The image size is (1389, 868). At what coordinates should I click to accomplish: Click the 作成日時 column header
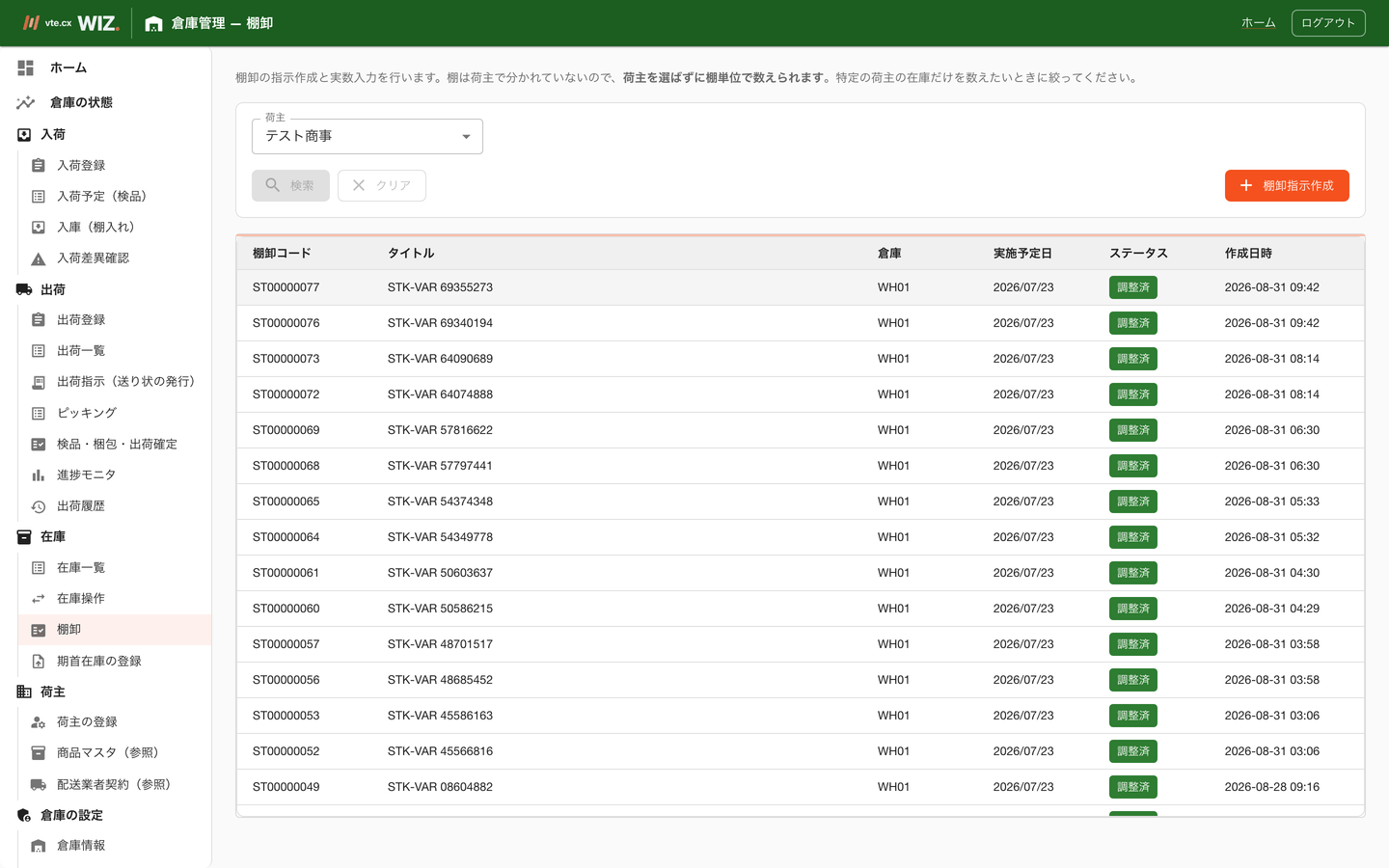click(x=1248, y=254)
